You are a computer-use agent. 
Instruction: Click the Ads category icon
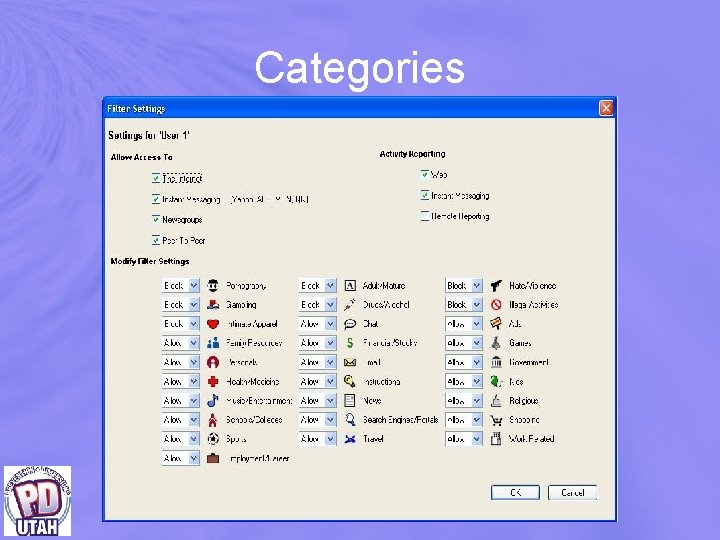496,324
